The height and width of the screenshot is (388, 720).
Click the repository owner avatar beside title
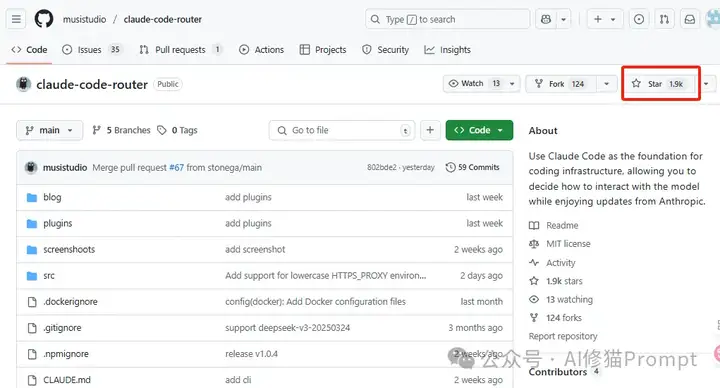[23, 84]
